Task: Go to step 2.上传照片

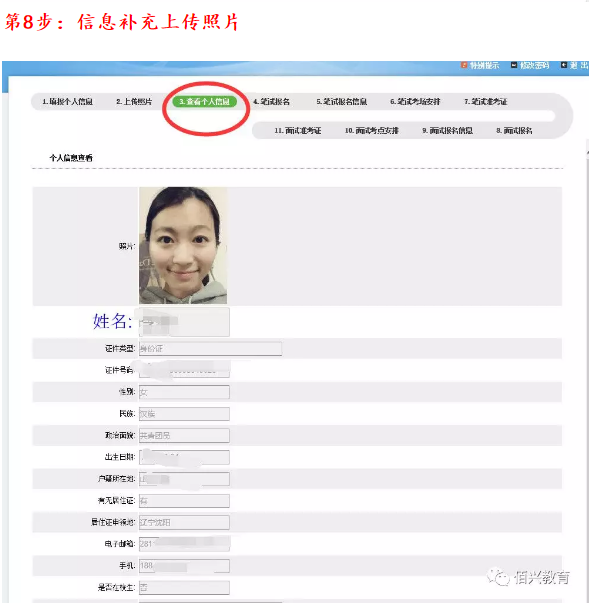Action: coord(136,103)
